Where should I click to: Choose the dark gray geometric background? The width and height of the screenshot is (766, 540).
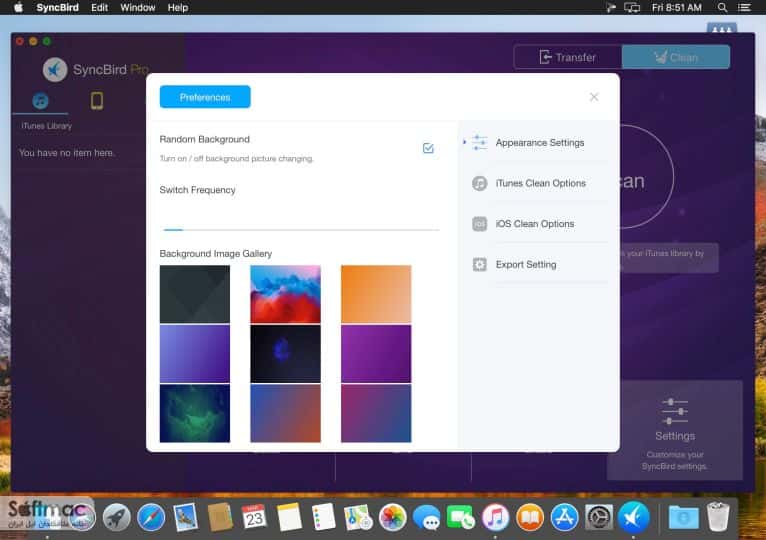click(194, 294)
